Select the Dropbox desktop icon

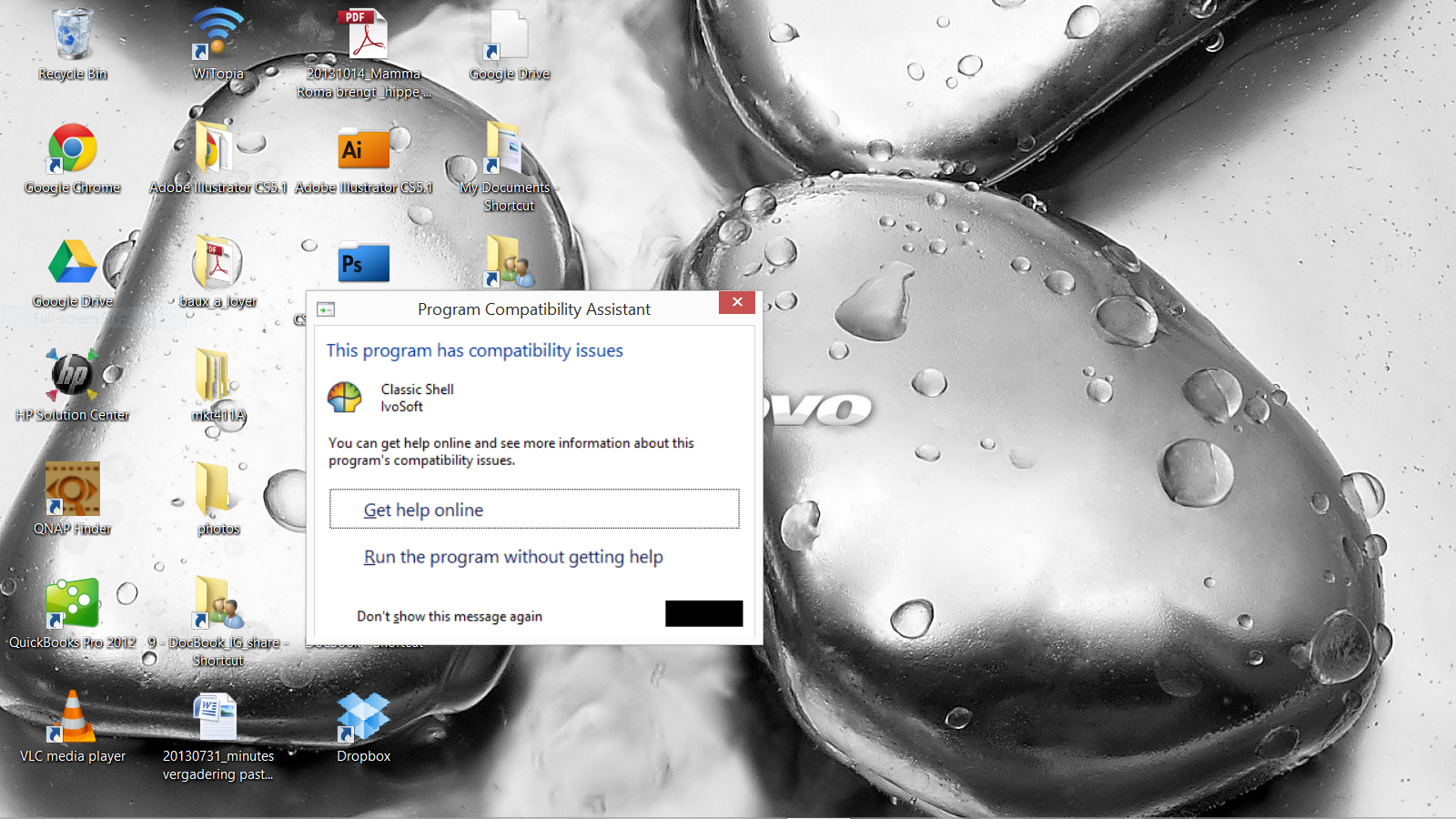pyautogui.click(x=363, y=718)
